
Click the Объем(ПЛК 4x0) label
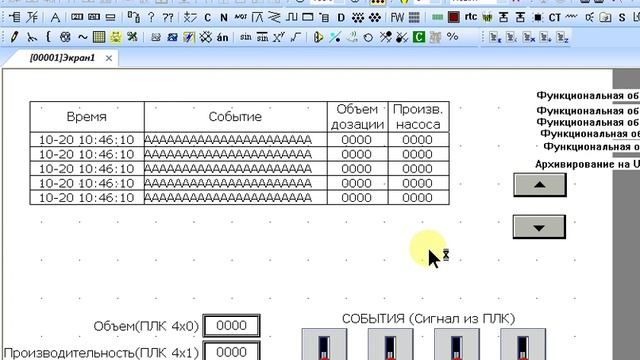(x=146, y=326)
